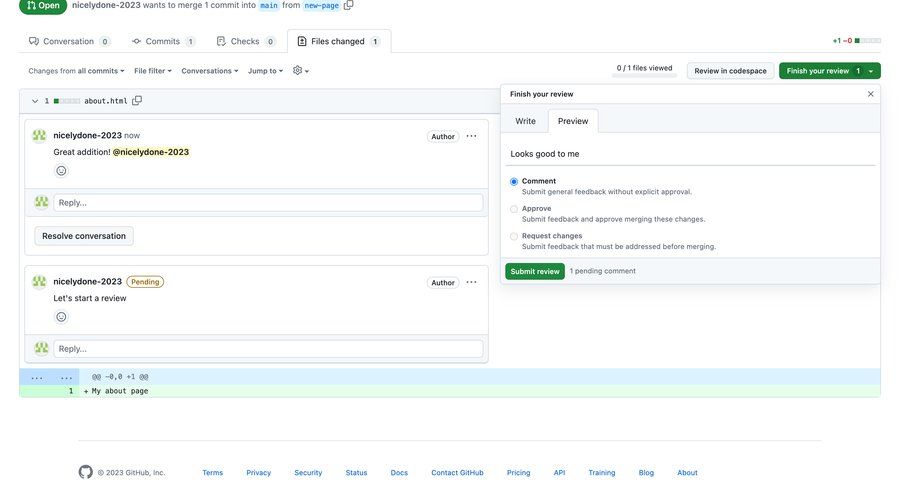Open the Contact GitHub footer link
This screenshot has width=900, height=484.
[457, 473]
